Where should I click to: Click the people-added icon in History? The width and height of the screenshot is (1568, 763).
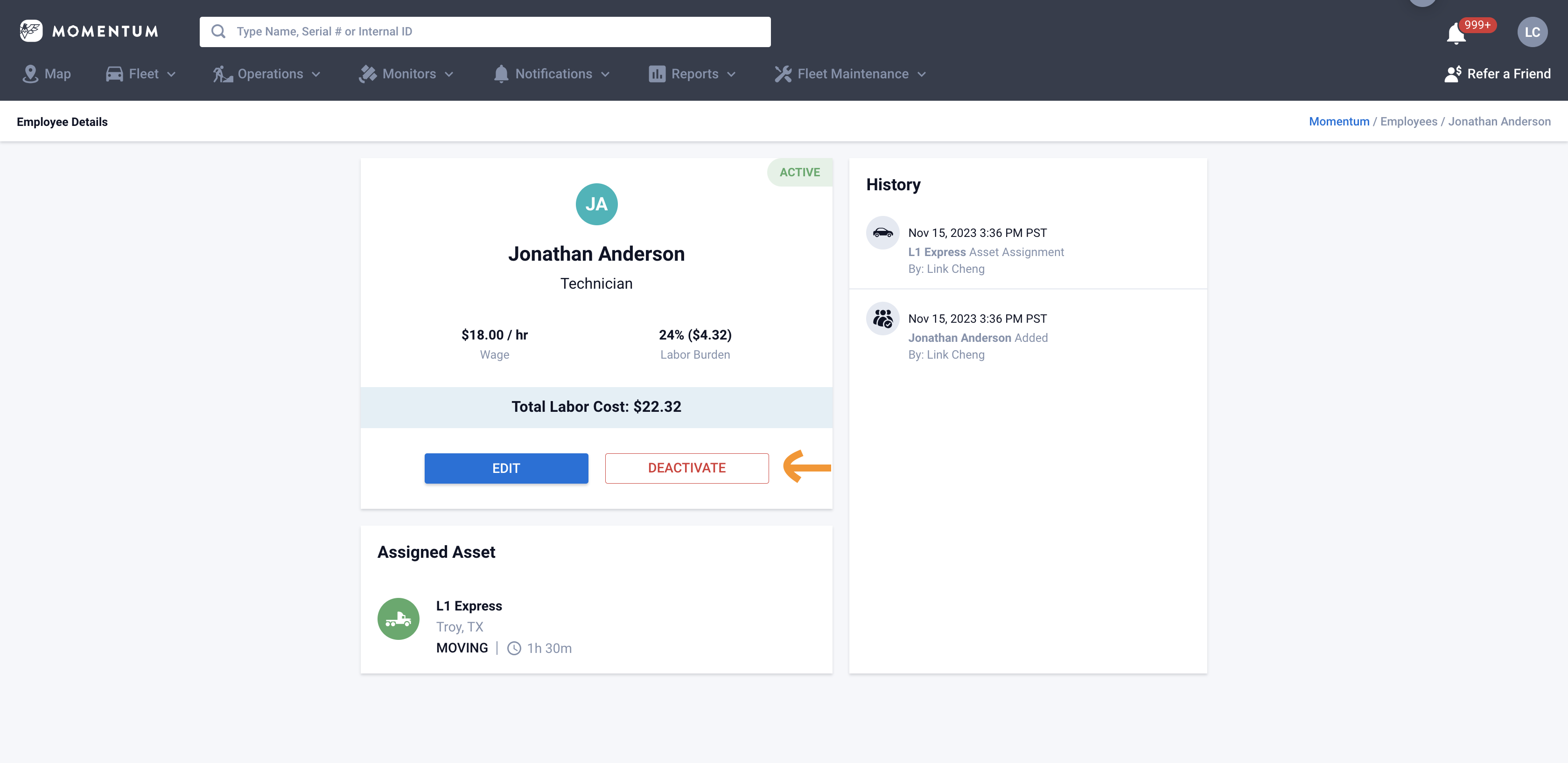882,318
